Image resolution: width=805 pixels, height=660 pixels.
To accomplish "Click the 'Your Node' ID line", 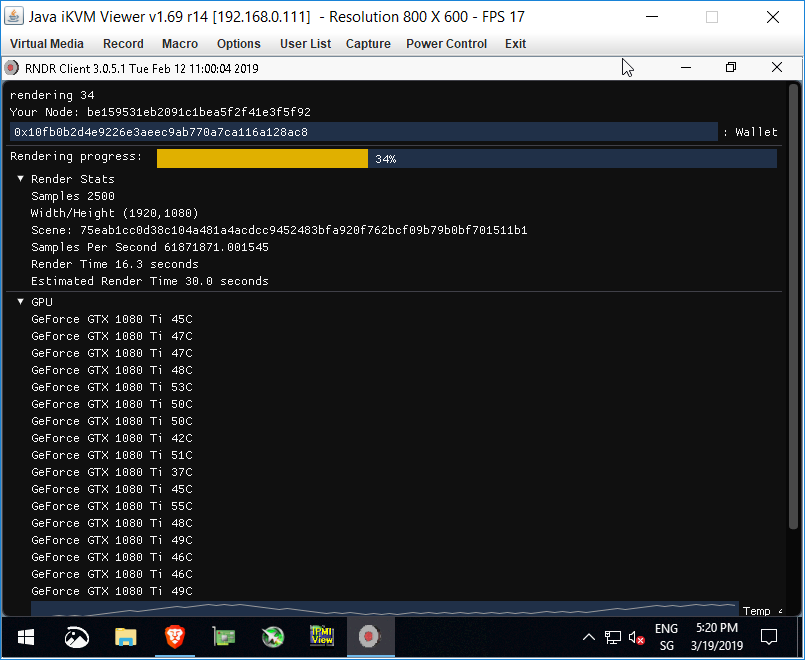I will pyautogui.click(x=160, y=112).
